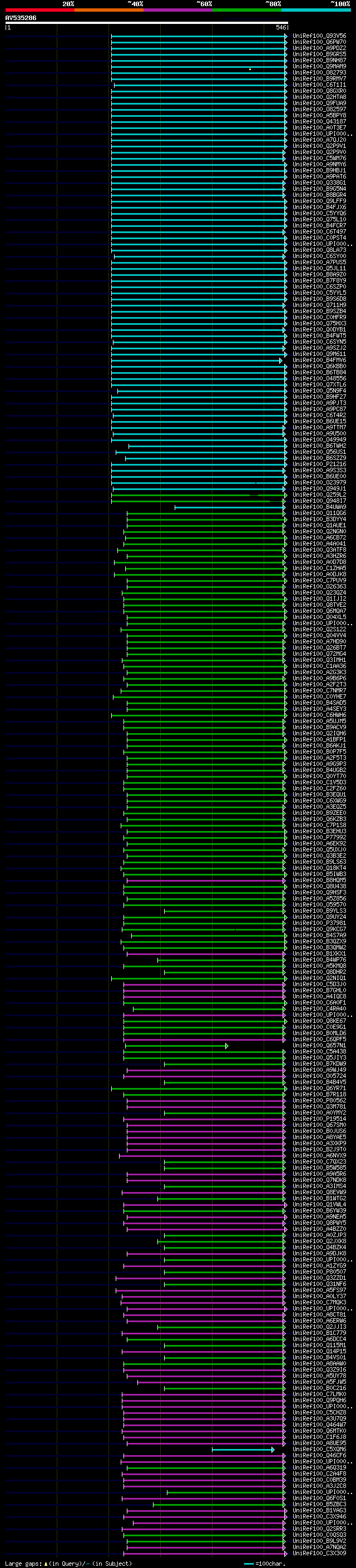Image resolution: width=356 pixels, height=1568 pixels.
Task: Click the short cyan bar for UniRef100_C5XQM6
Action: click(243, 1450)
